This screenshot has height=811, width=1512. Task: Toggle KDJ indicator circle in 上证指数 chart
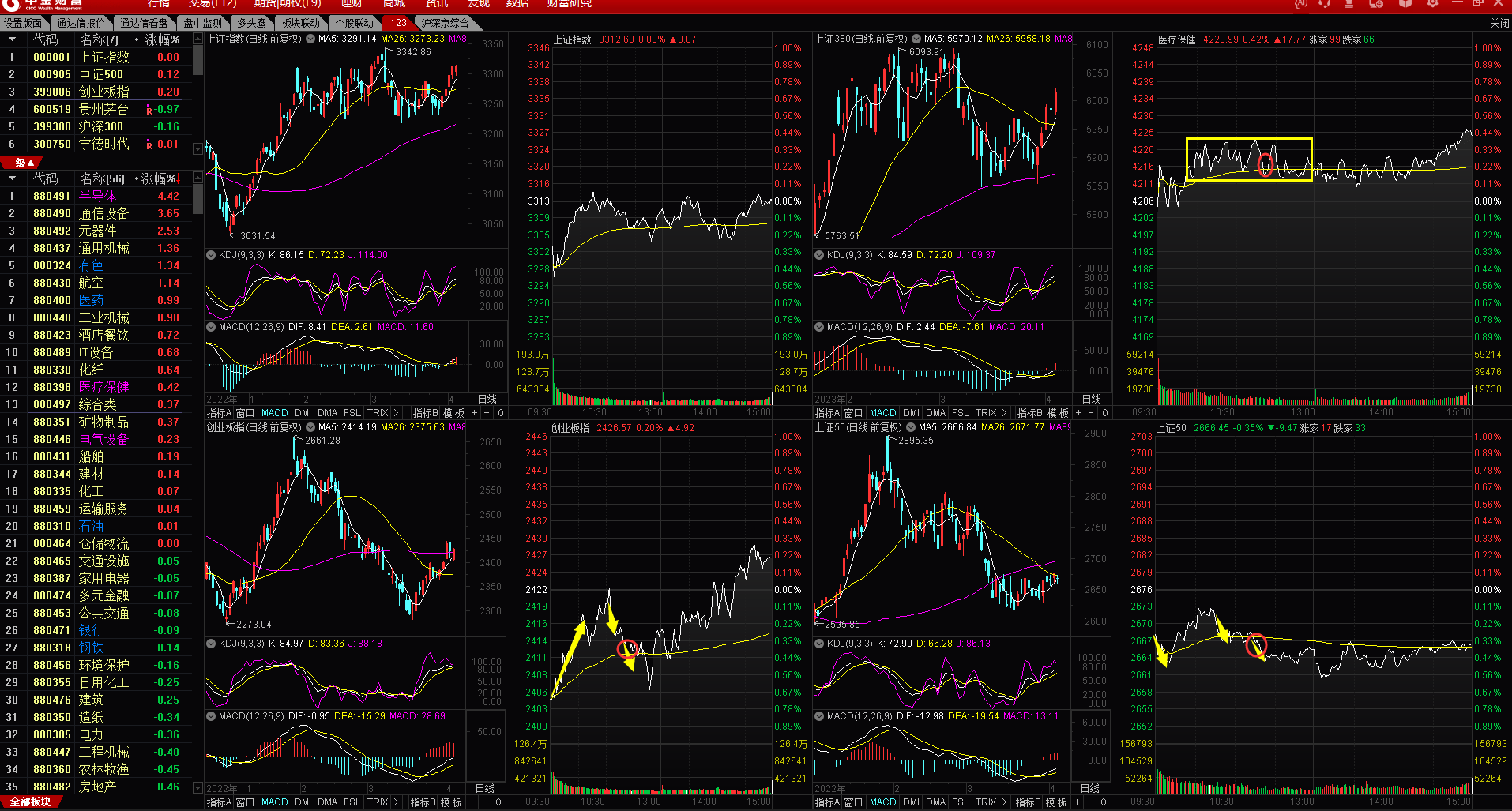pyautogui.click(x=211, y=255)
